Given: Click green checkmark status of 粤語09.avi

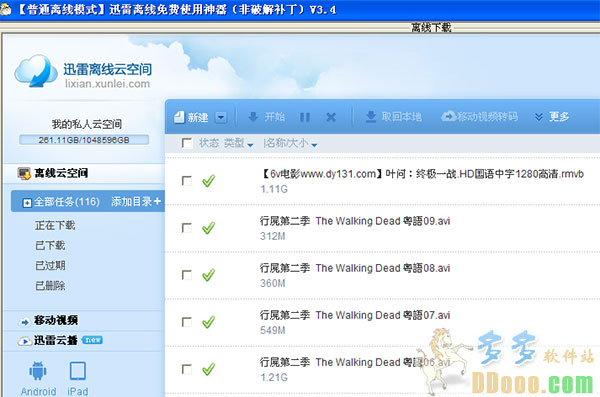Looking at the screenshot, I should [209, 228].
